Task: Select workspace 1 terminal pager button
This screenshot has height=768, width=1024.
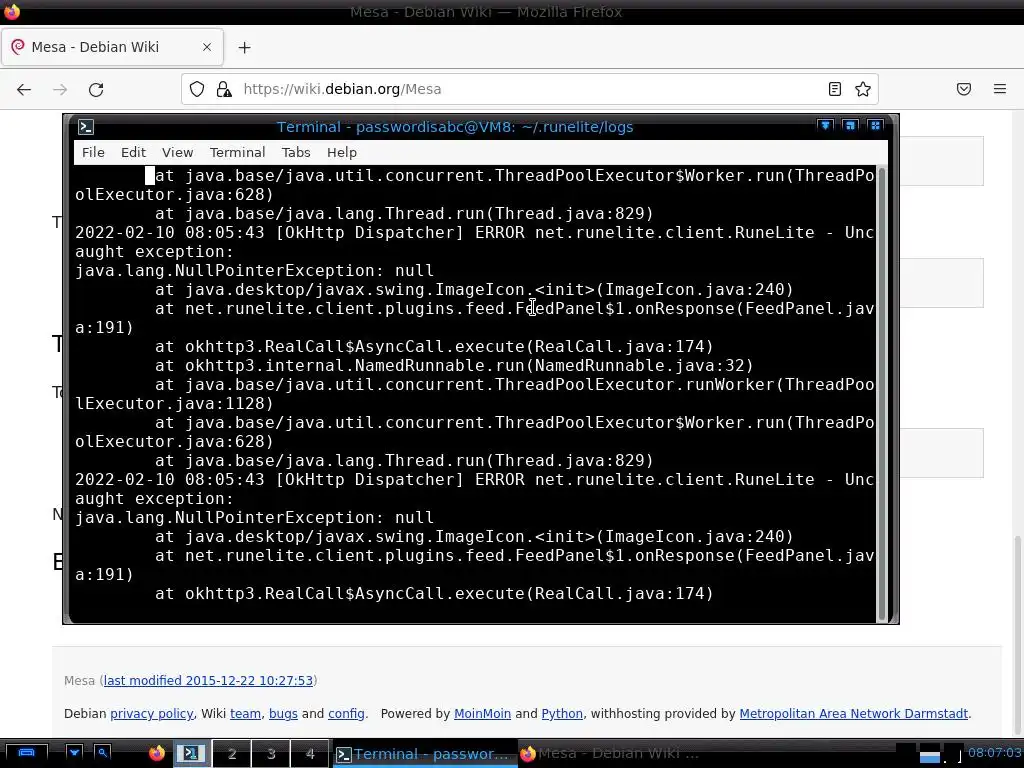Action: click(x=190, y=754)
